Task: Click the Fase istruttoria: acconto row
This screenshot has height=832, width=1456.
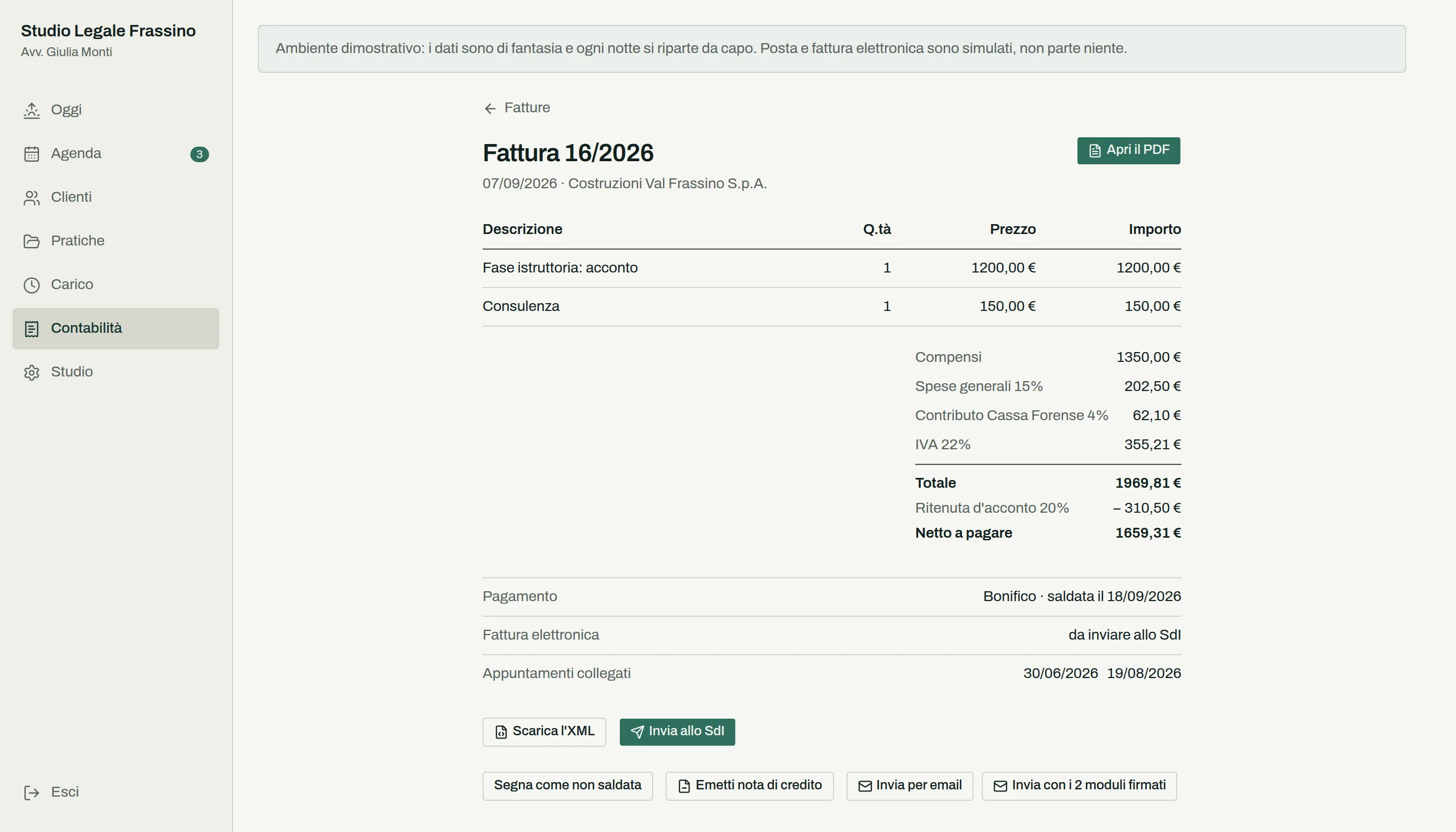Action: 831,268
